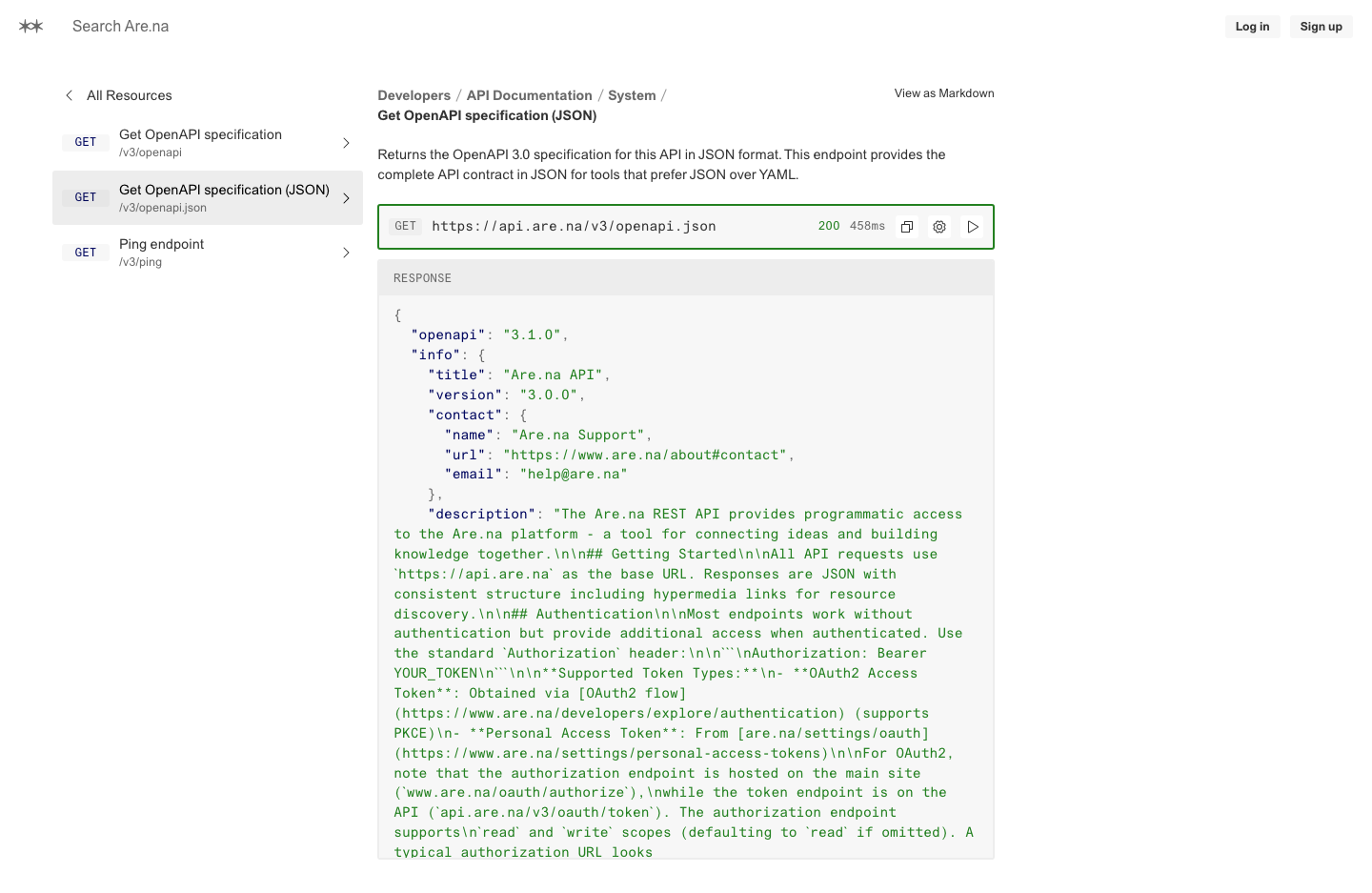The image size is (1372, 893).
Task: Run the request with the play icon
Action: (973, 227)
